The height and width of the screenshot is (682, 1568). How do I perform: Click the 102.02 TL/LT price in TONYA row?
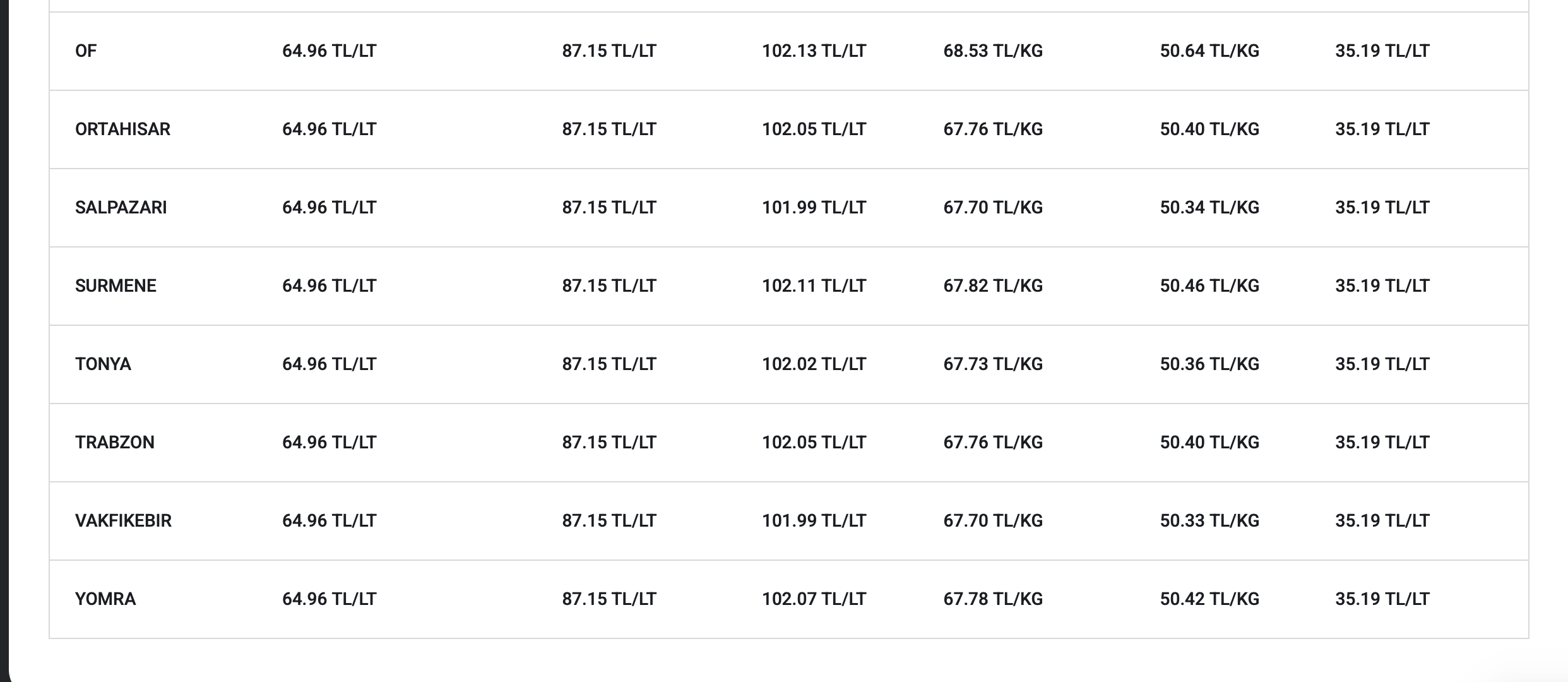pos(814,364)
